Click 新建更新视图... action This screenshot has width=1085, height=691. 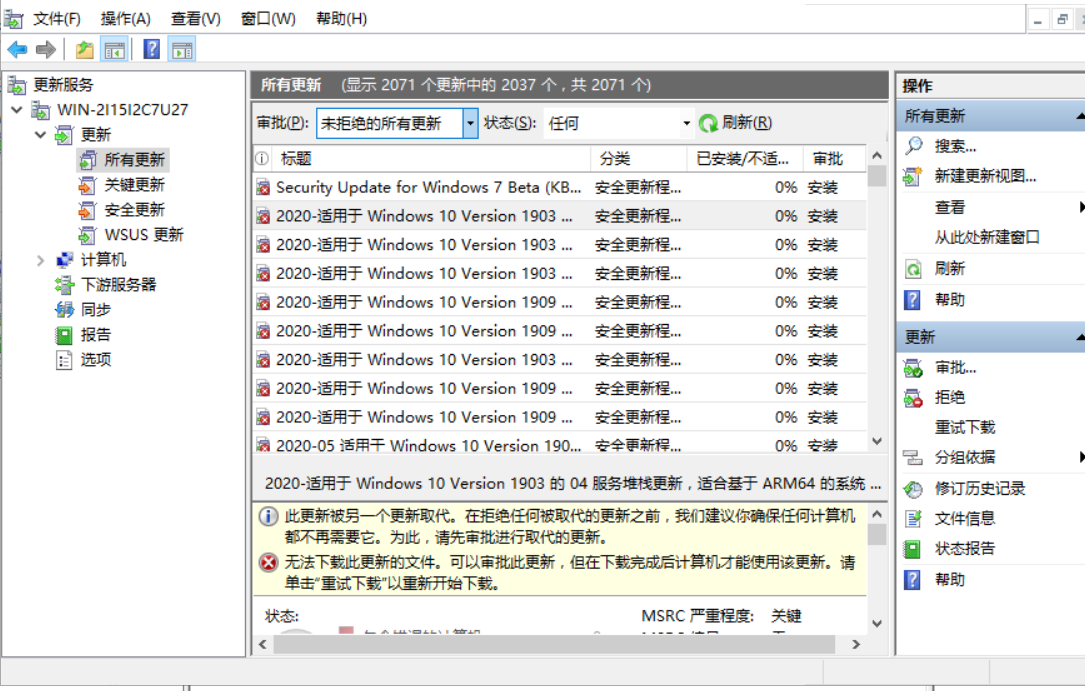[x=985, y=176]
